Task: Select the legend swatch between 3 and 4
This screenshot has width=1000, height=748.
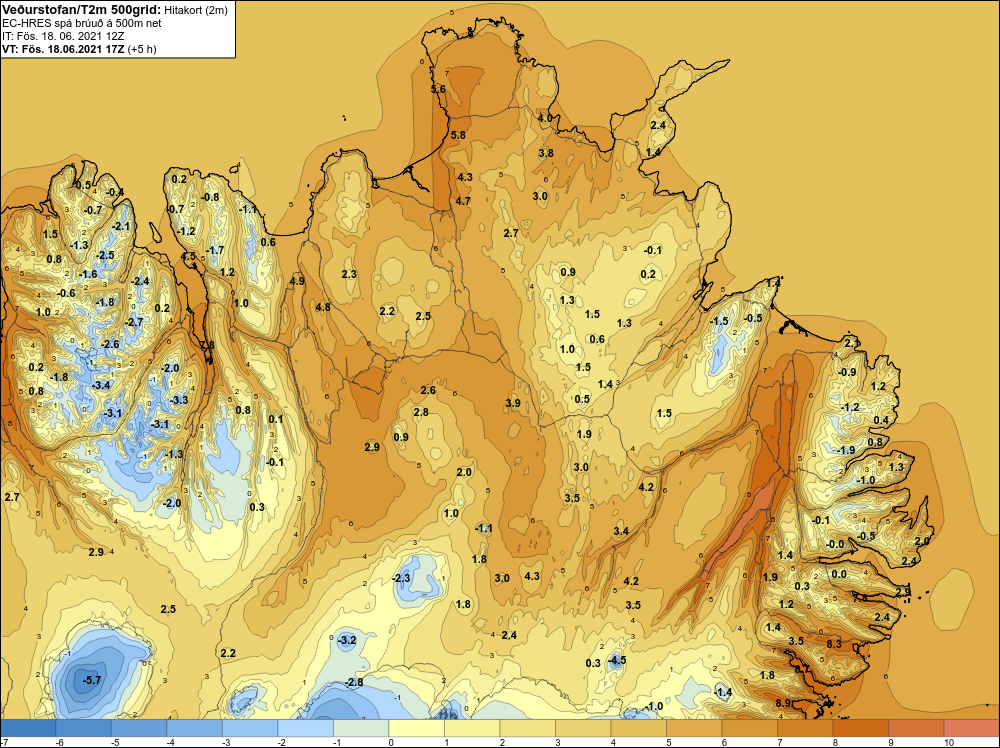Action: (583, 728)
